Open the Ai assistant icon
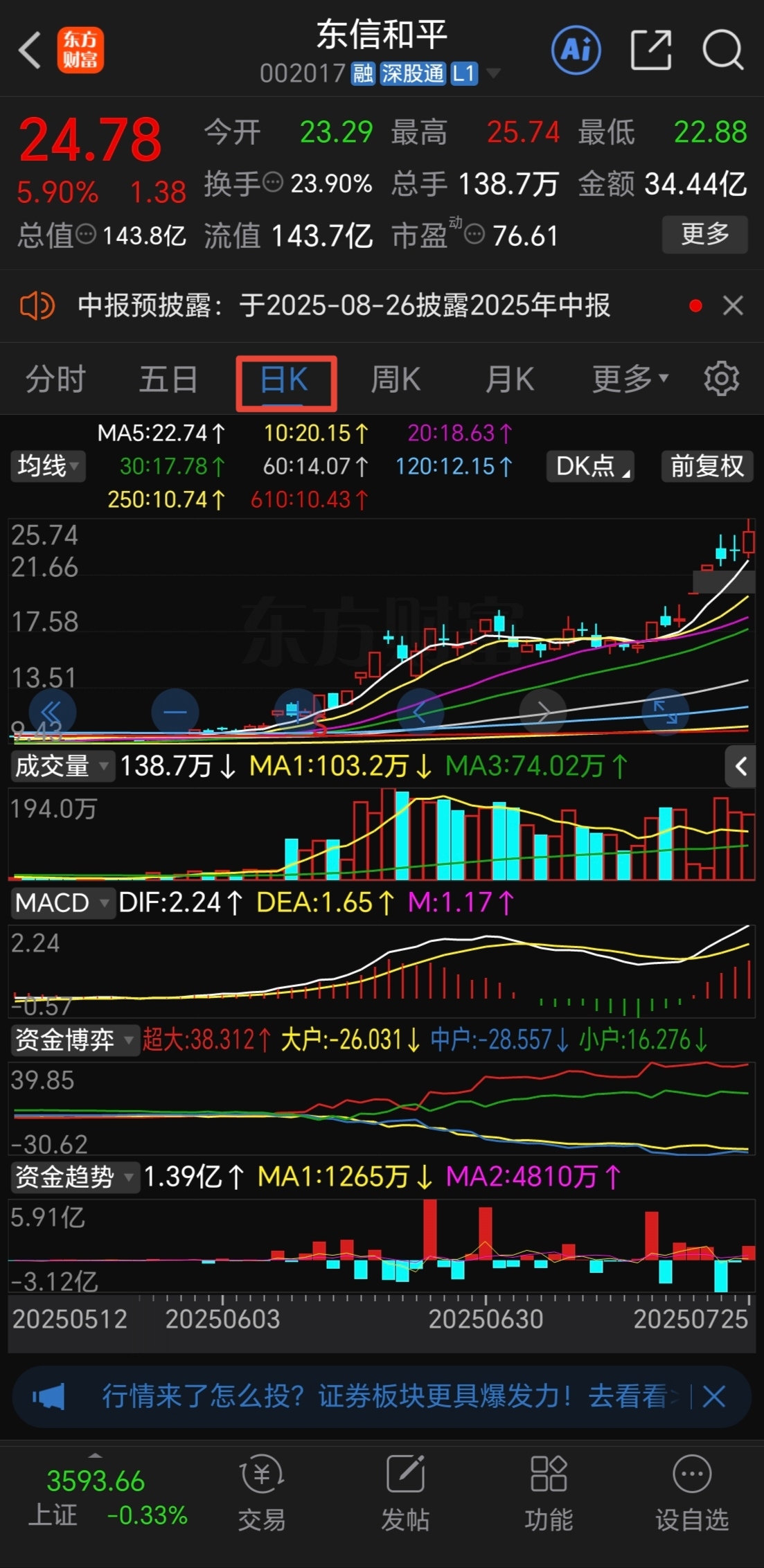The width and height of the screenshot is (764, 1568). click(x=576, y=50)
